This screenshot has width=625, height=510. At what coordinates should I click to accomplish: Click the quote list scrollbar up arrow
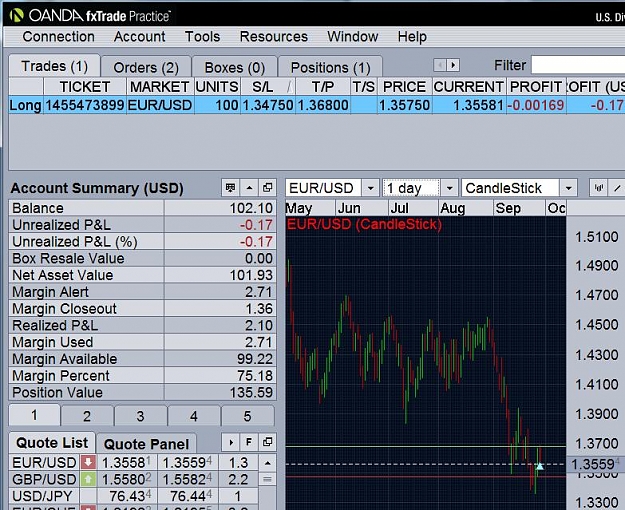click(x=267, y=463)
